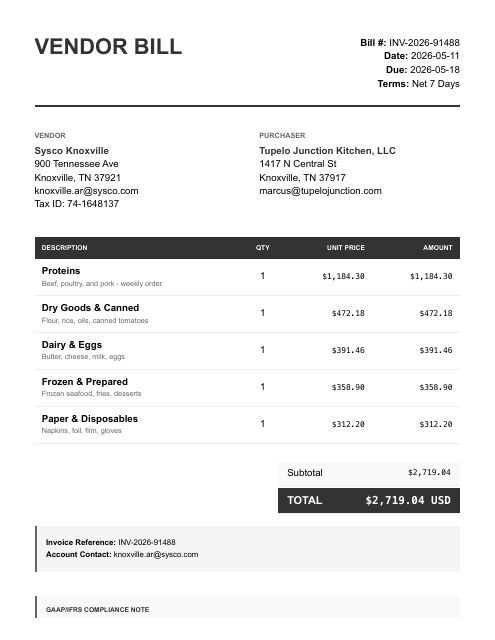Viewport: 495px width, 640px height.
Task: Select the Dry Goods & Canned row
Action: pos(247,314)
